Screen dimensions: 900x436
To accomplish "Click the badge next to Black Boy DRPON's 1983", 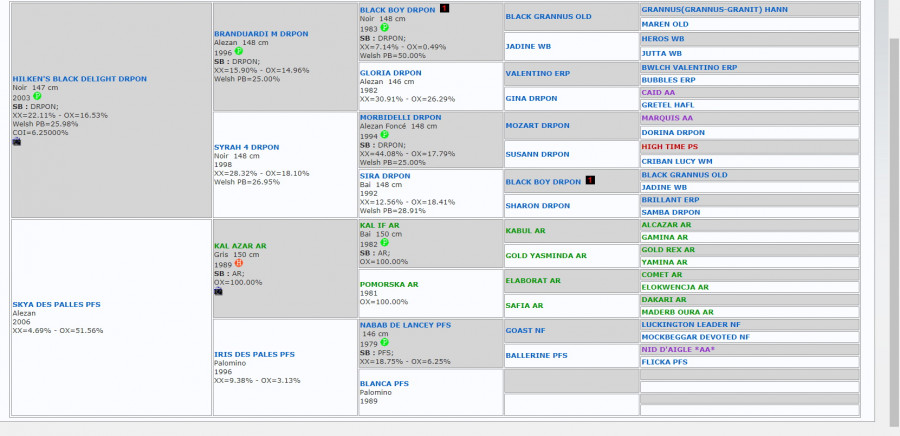I will 384,28.
